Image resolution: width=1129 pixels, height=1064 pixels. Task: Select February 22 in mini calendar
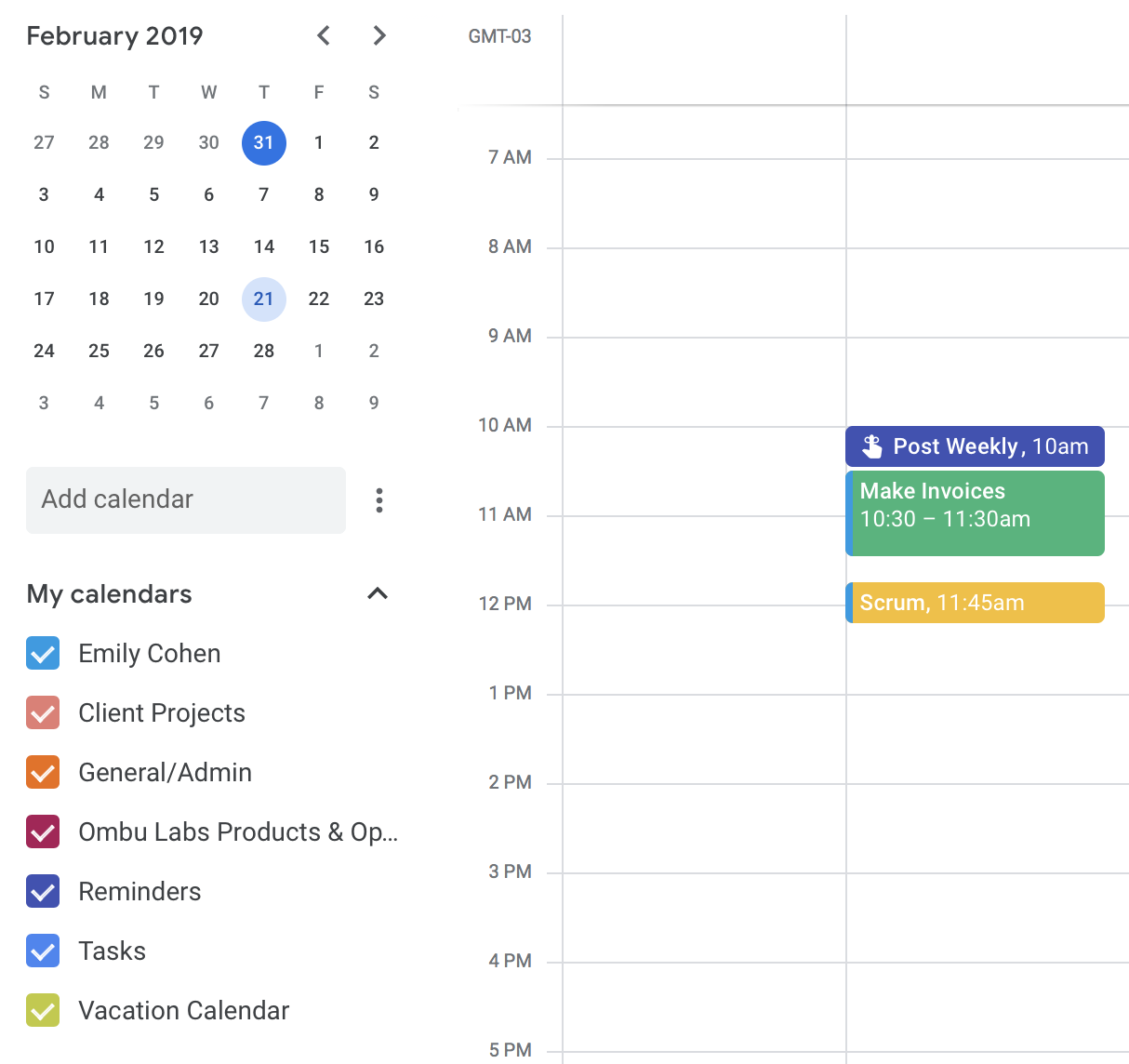[x=319, y=299]
